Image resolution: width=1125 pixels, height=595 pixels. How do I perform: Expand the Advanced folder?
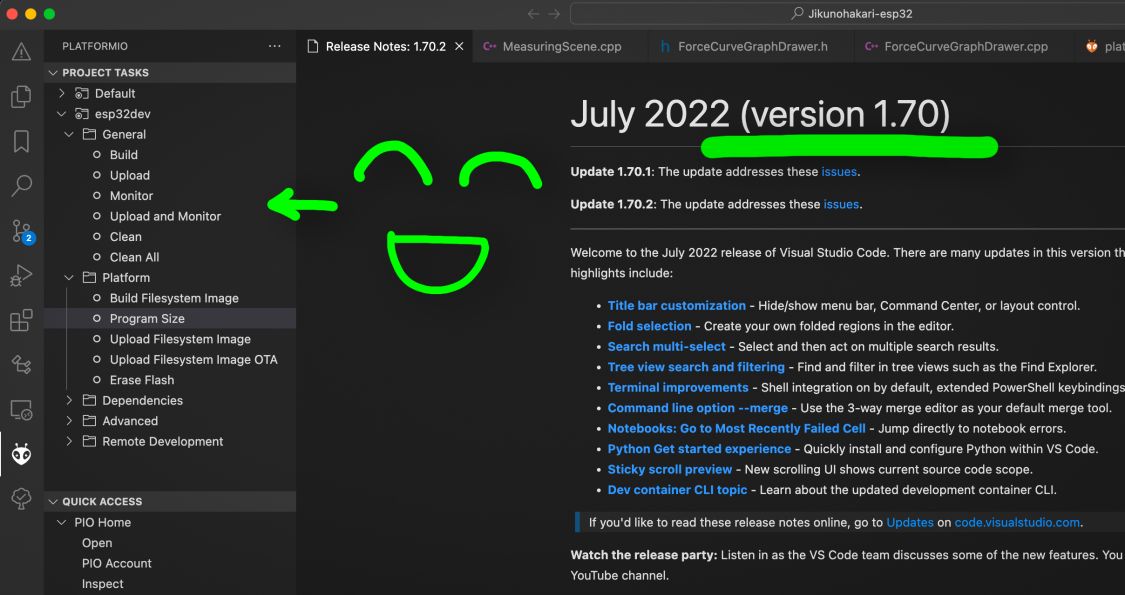click(69, 421)
